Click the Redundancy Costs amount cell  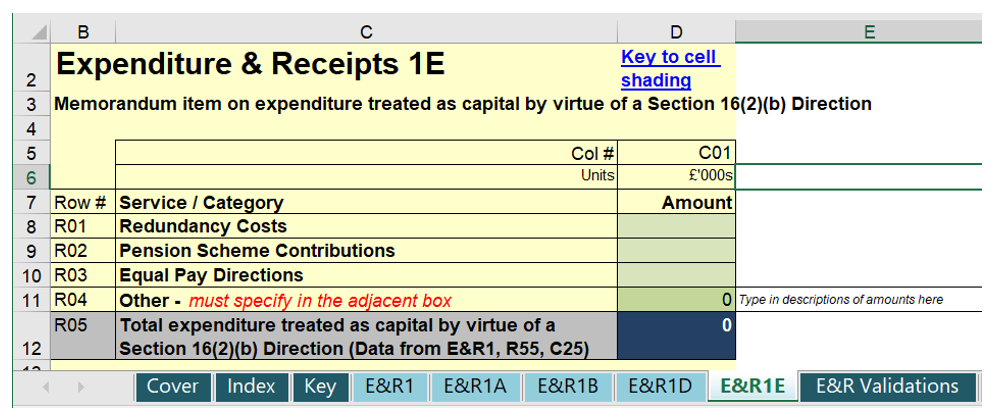[x=677, y=227]
